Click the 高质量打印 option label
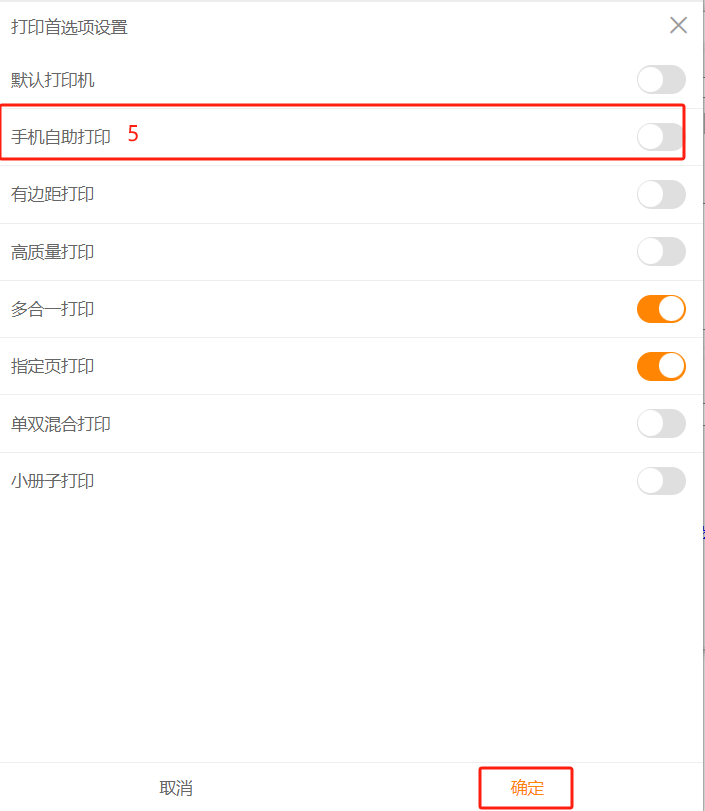 coord(53,252)
